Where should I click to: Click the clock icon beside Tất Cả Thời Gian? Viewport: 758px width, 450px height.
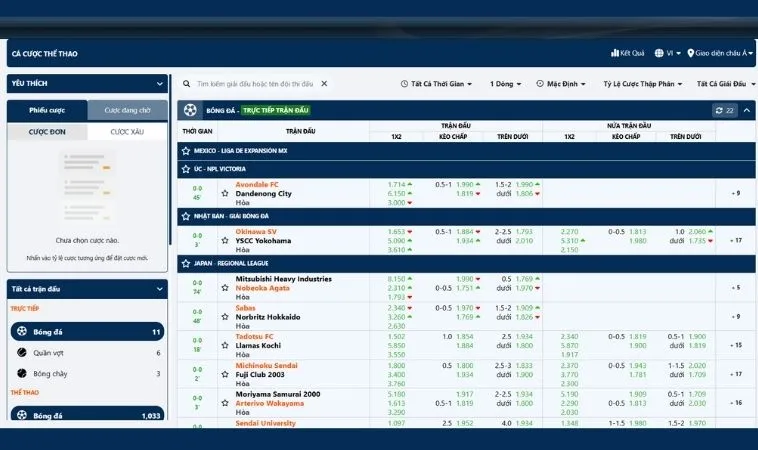[404, 84]
